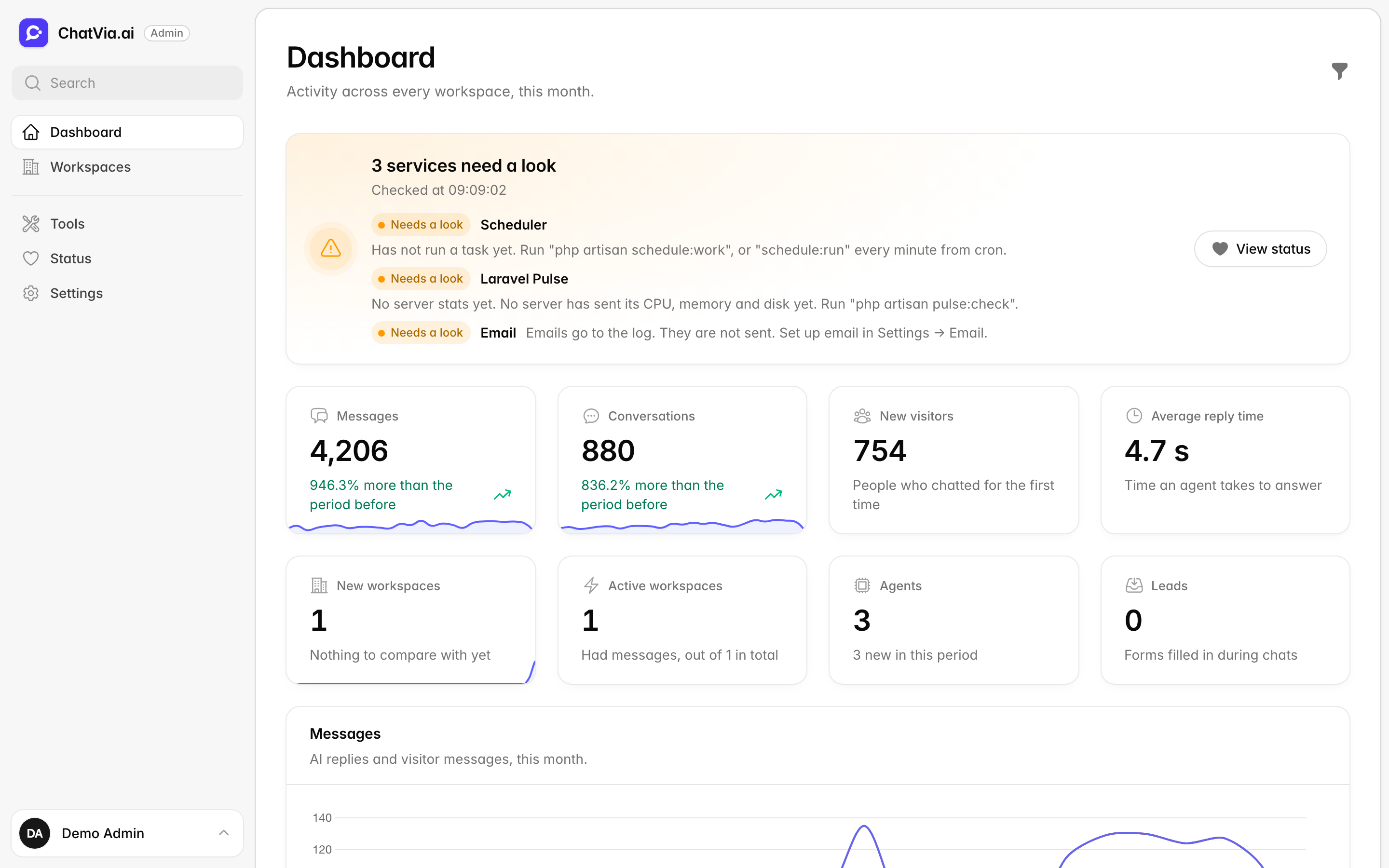Click the Scheduler Needs a look badge
This screenshot has width=1389, height=868.
click(x=421, y=224)
